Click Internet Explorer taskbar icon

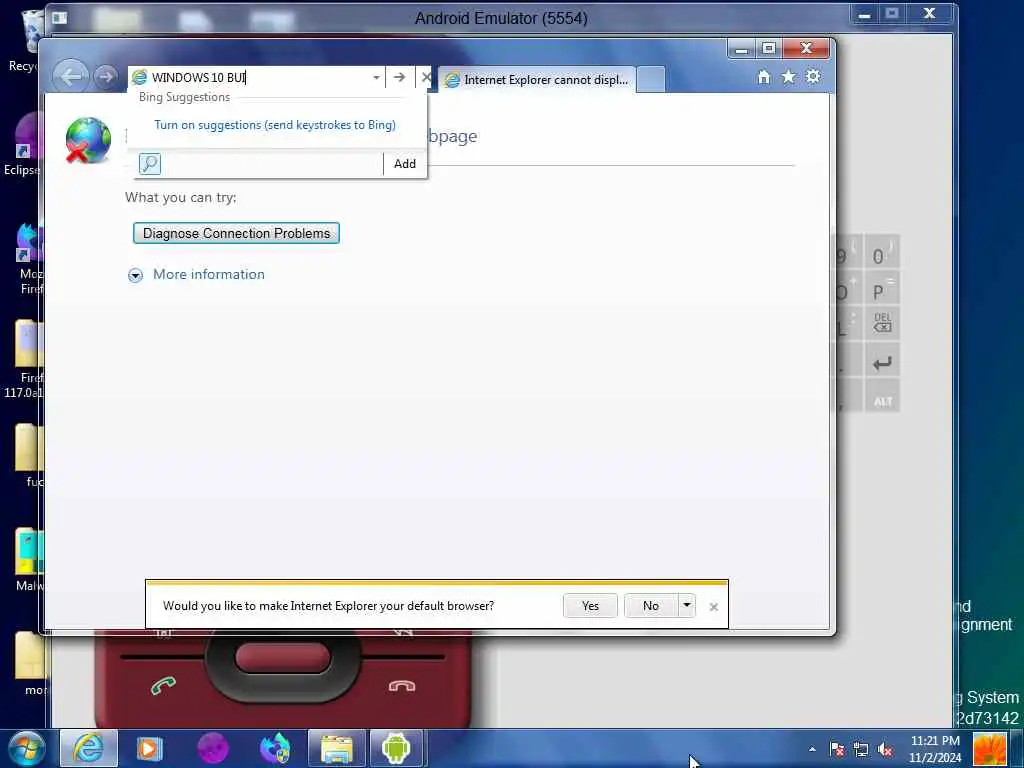point(88,748)
